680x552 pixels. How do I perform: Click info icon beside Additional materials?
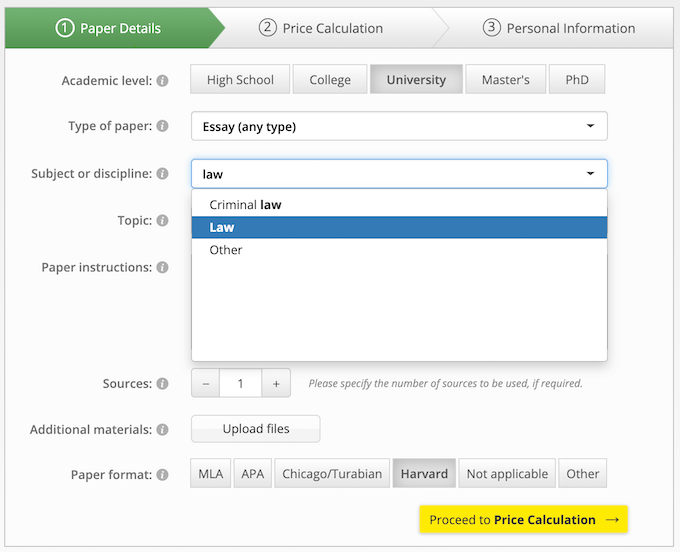point(163,429)
